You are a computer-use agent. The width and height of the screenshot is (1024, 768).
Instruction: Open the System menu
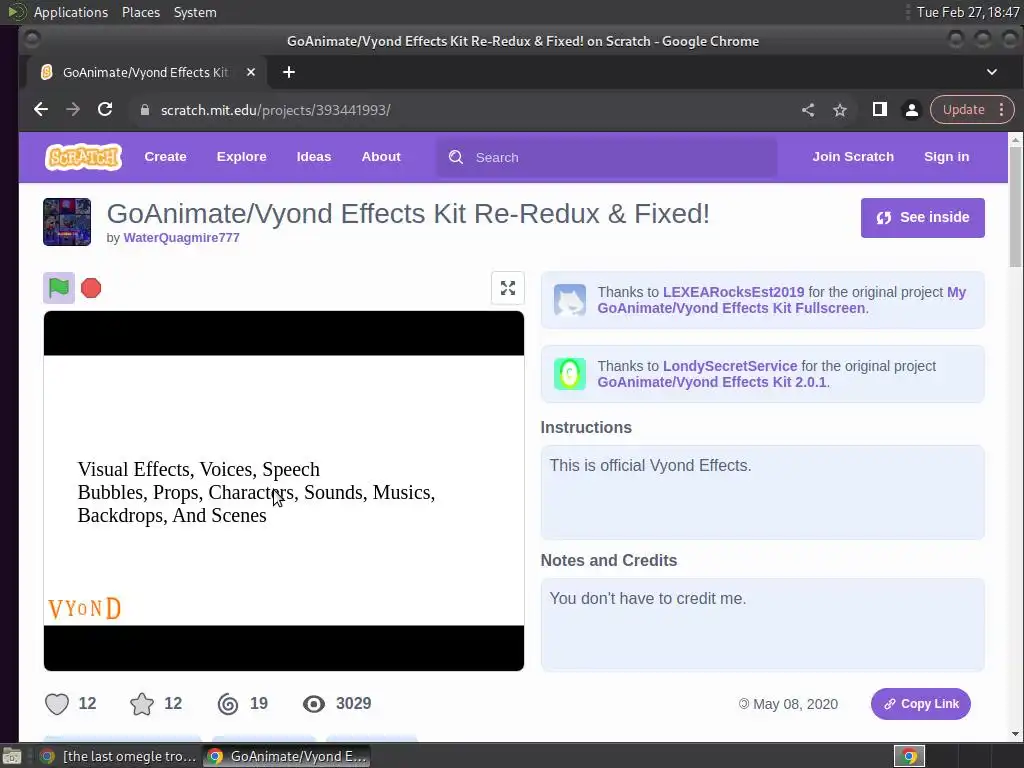pos(195,12)
